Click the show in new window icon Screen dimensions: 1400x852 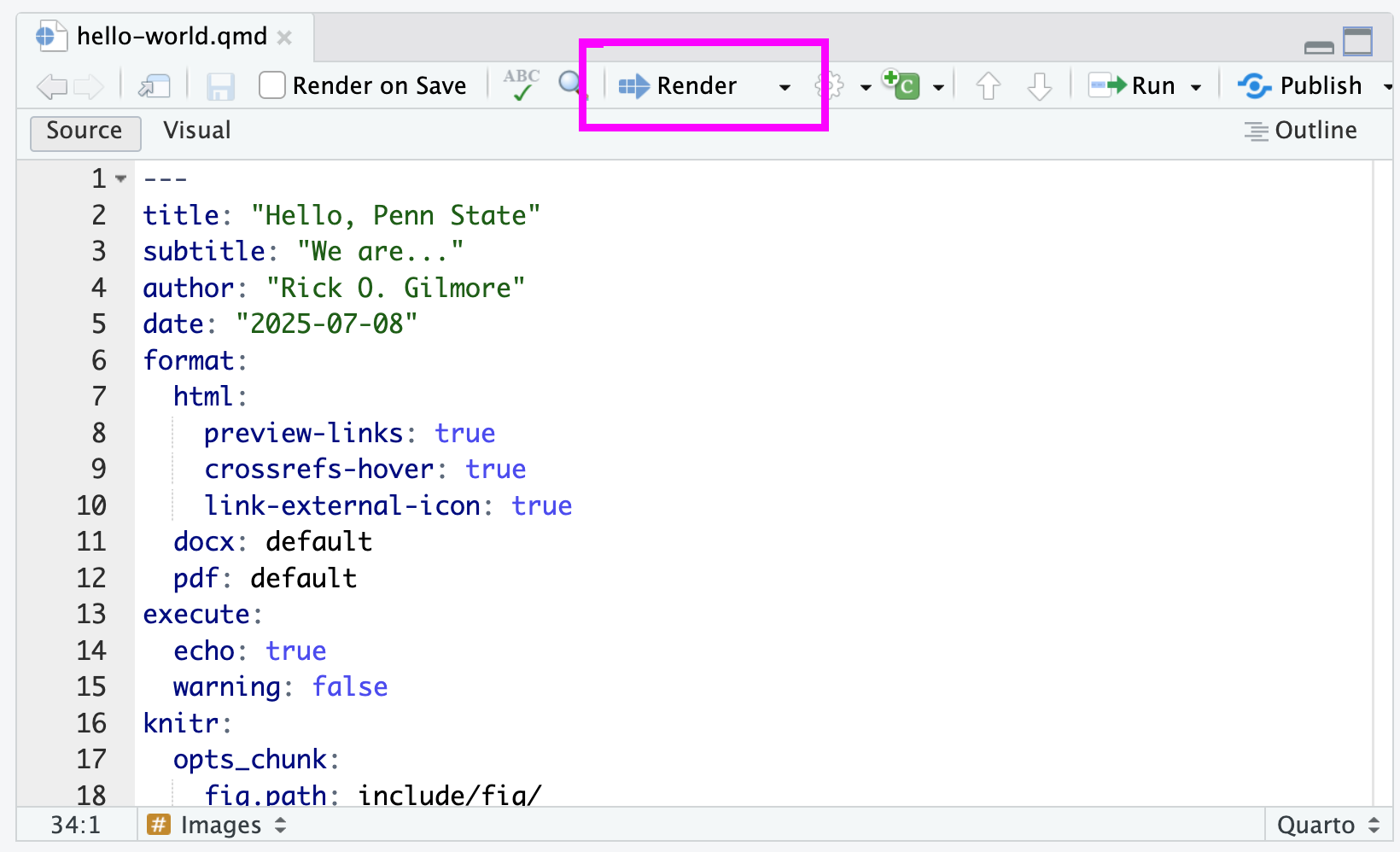[155, 86]
